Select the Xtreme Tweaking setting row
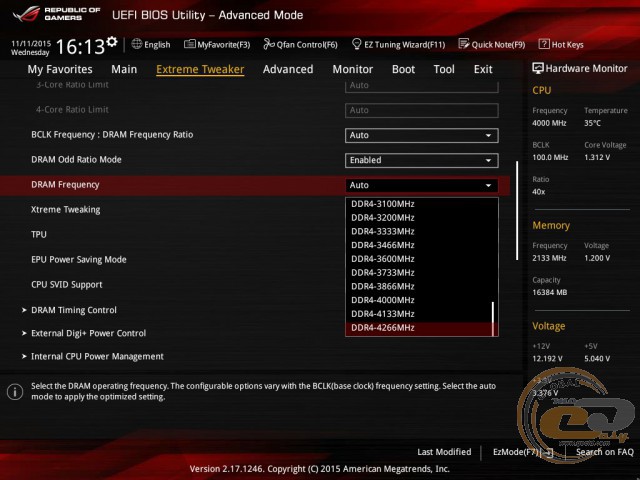This screenshot has width=640, height=480. point(65,210)
